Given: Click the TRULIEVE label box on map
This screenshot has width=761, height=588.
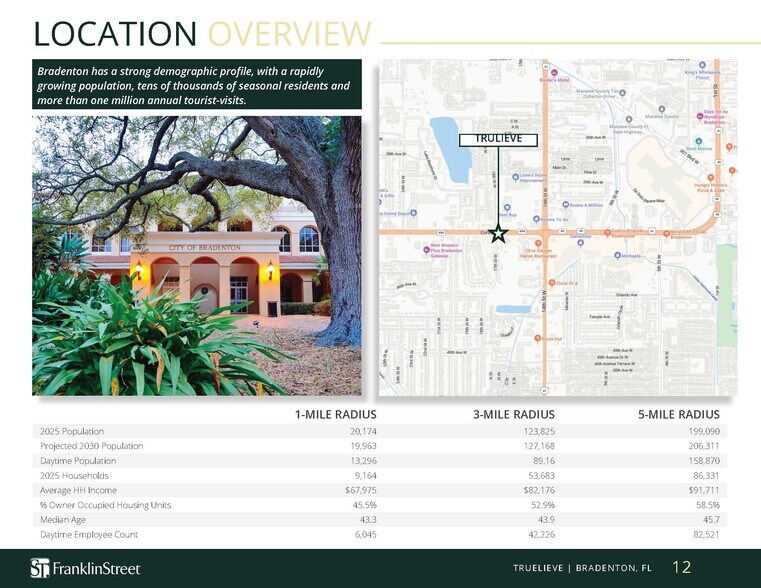Looking at the screenshot, I should (x=498, y=140).
